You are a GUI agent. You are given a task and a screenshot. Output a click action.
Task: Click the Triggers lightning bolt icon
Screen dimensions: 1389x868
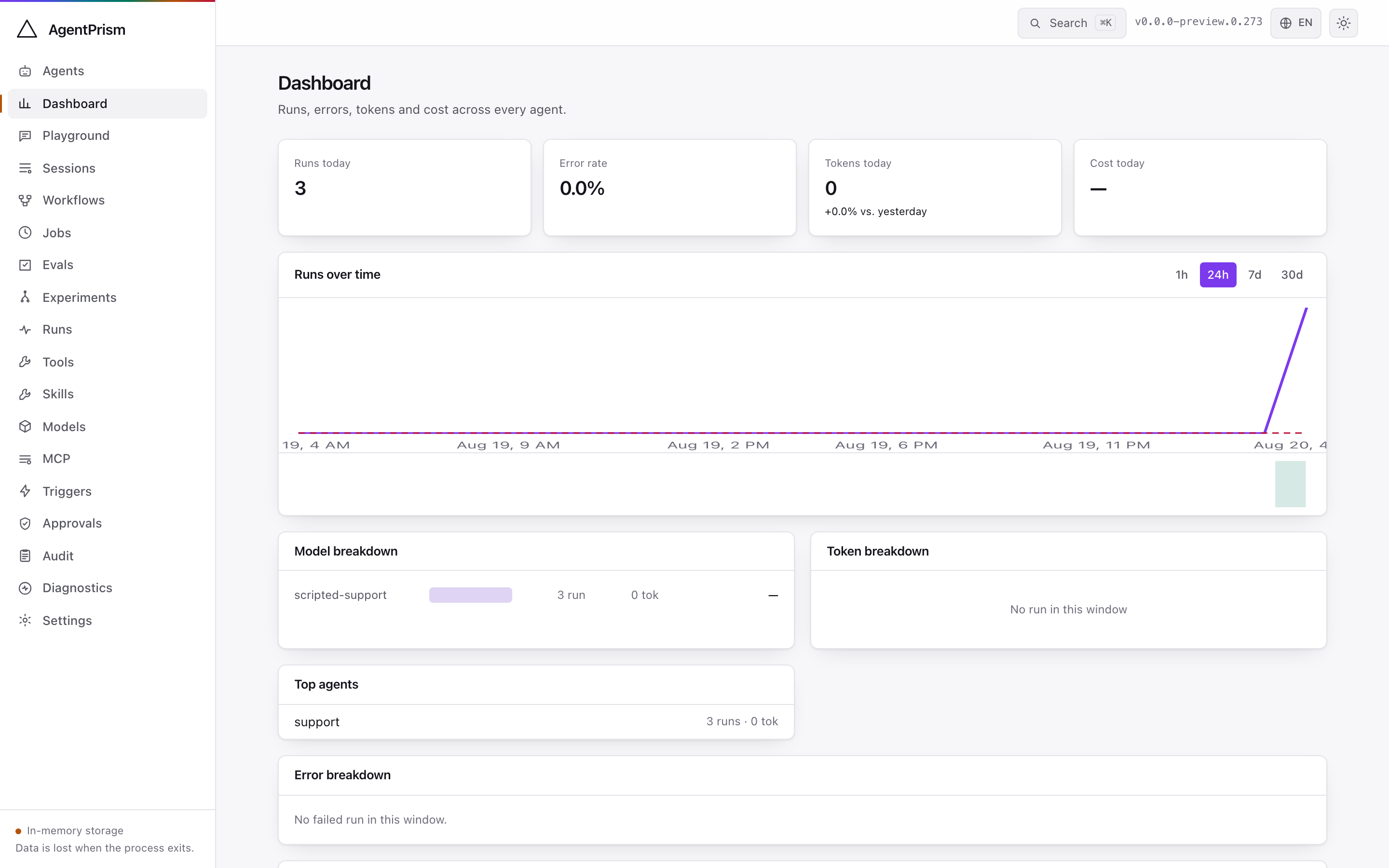pos(25,491)
